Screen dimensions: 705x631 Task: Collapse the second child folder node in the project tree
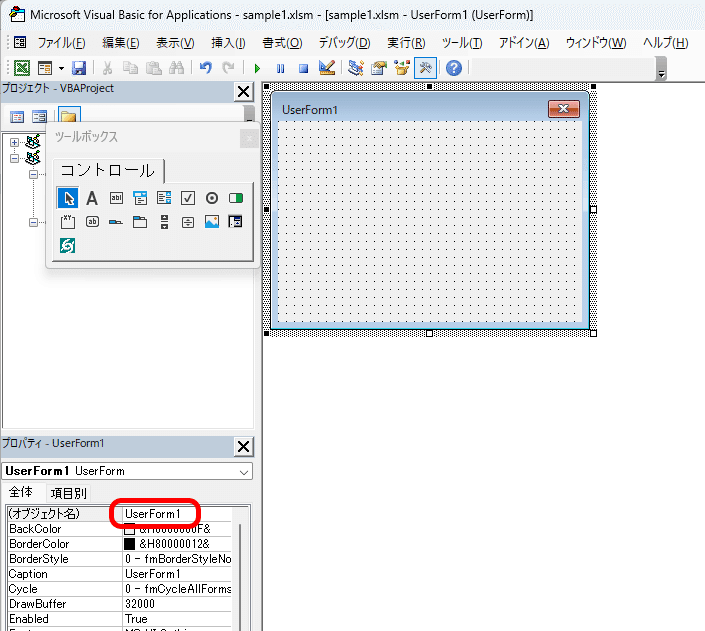(33, 223)
